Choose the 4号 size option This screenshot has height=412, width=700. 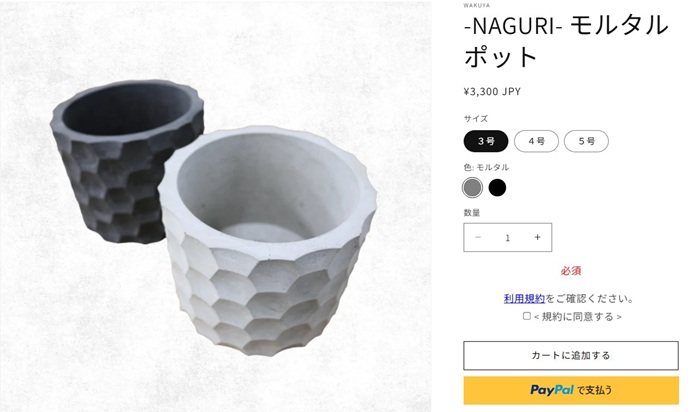click(x=536, y=141)
